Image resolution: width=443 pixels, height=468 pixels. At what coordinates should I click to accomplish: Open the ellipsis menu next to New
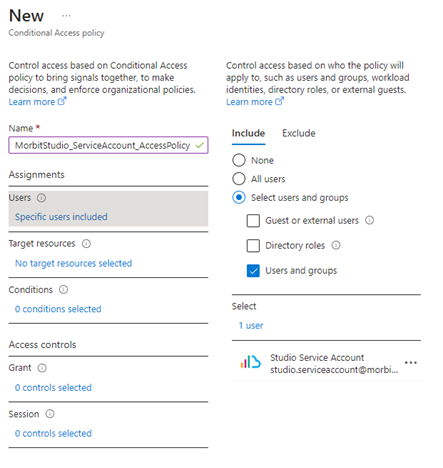coord(66,16)
